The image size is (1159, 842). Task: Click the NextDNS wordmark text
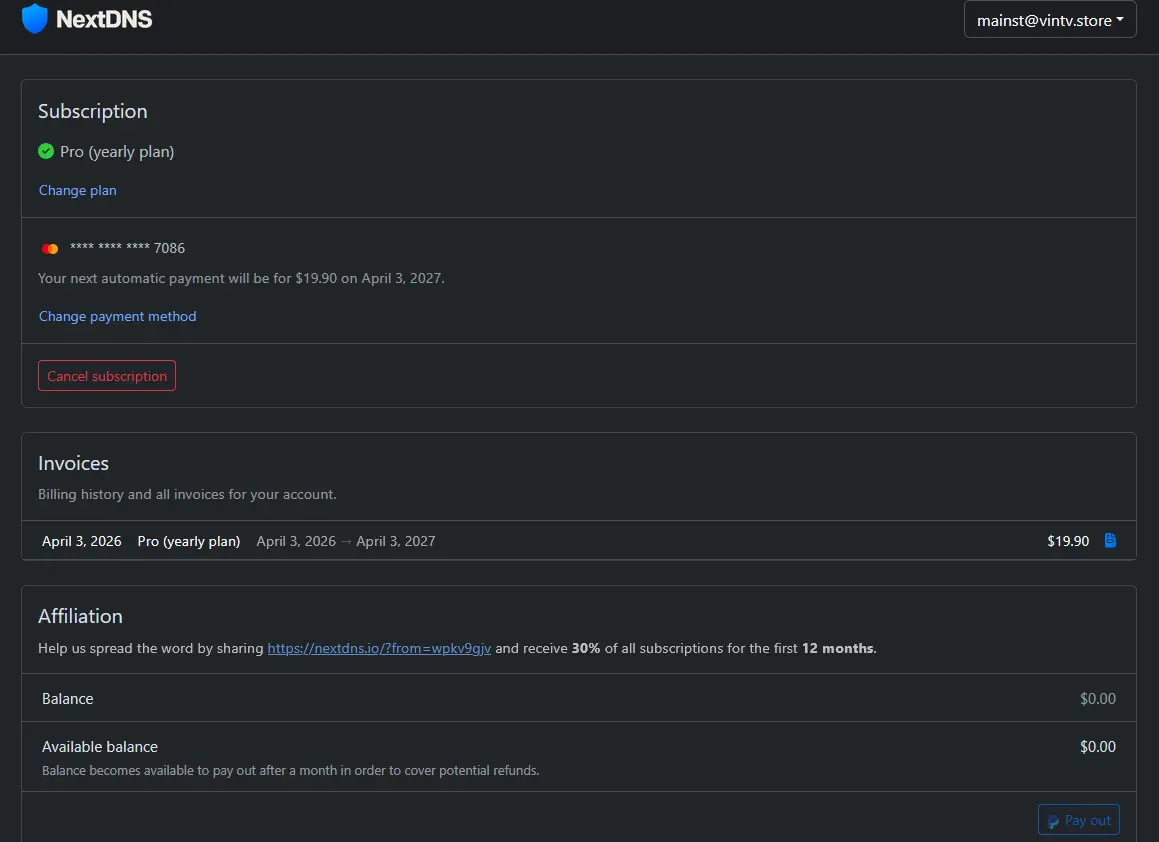tap(104, 19)
